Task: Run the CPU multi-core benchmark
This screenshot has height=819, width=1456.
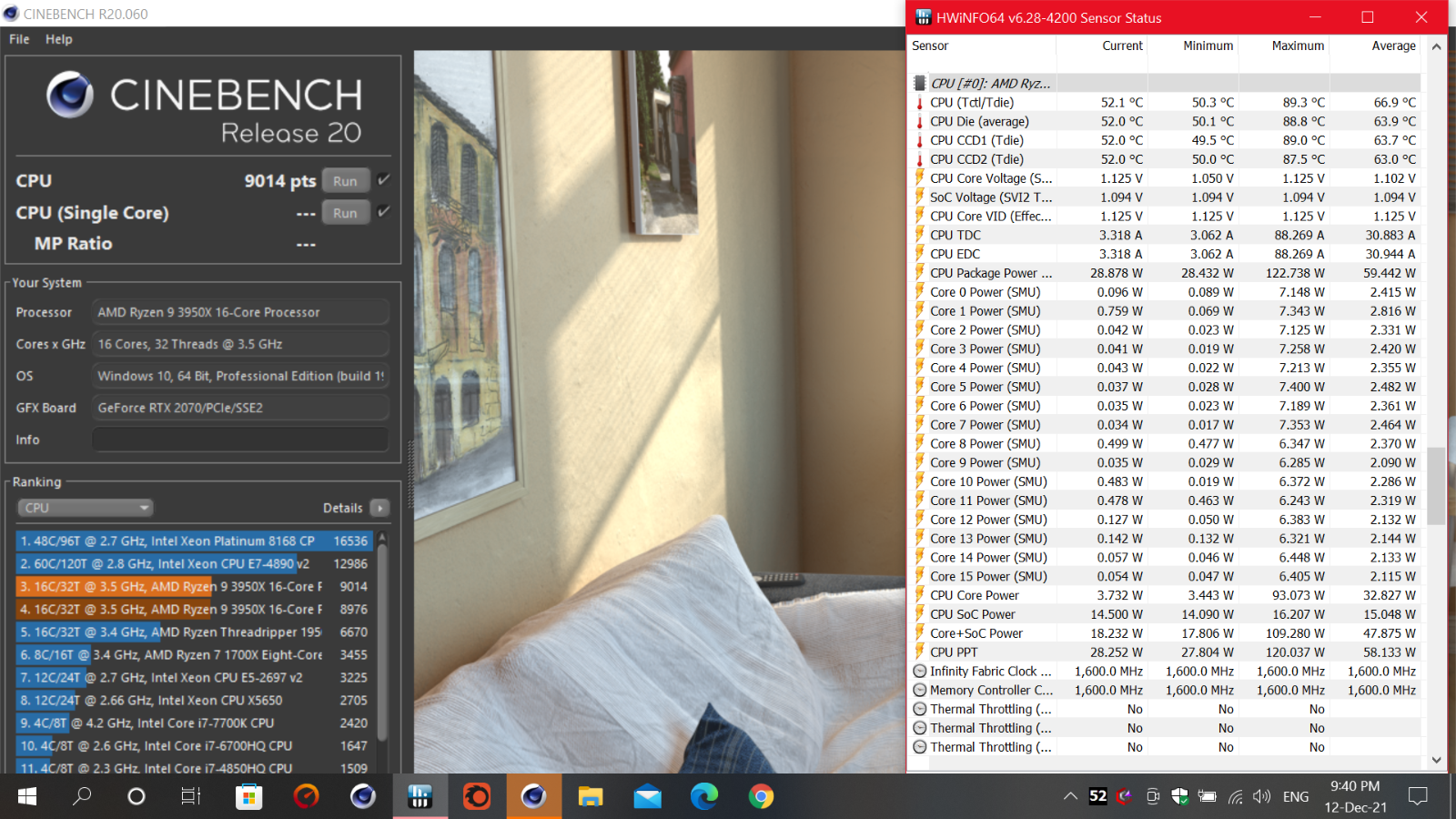Action: pyautogui.click(x=345, y=181)
